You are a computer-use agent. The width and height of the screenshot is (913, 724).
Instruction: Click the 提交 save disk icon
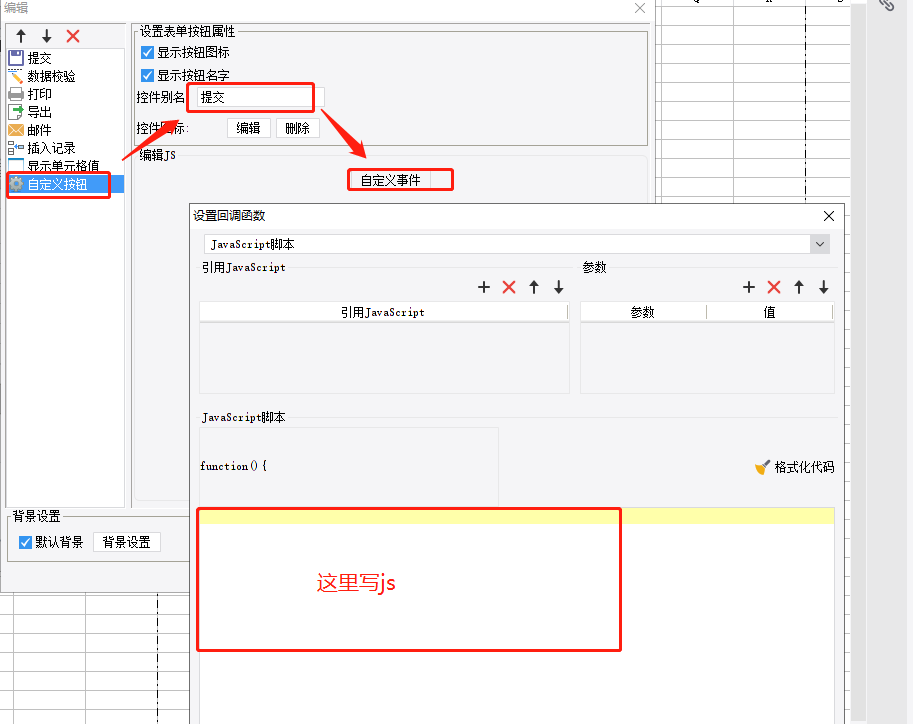[x=16, y=58]
